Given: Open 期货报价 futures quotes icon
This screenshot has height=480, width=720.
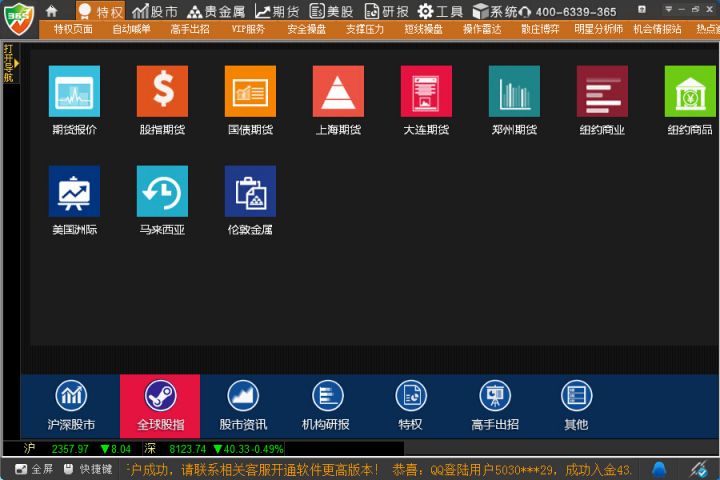Looking at the screenshot, I should coord(74,92).
